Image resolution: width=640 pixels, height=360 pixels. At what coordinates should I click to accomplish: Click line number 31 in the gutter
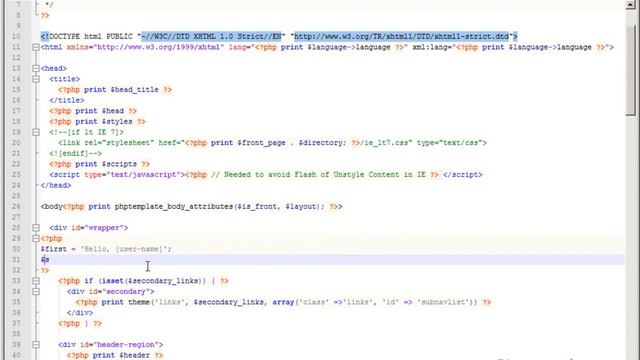pos(16,260)
